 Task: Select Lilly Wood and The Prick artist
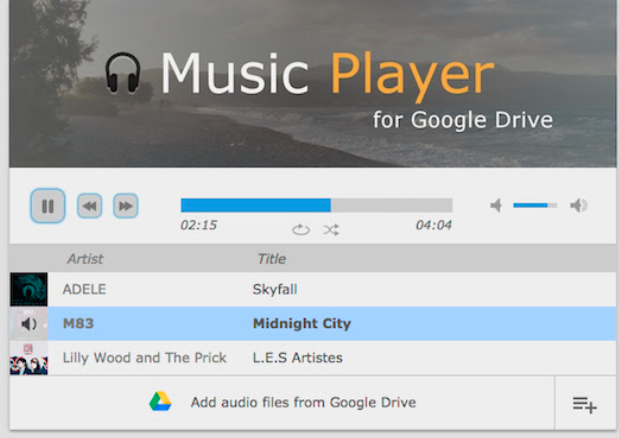click(x=144, y=358)
